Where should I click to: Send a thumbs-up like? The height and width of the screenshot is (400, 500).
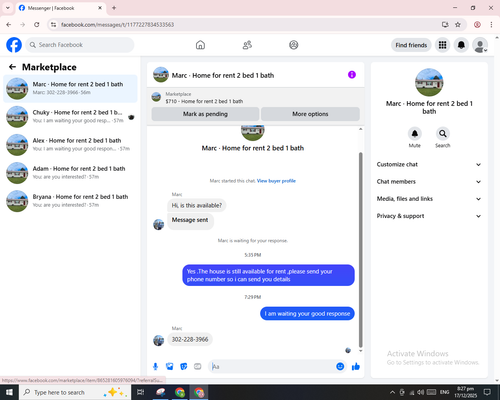(356, 367)
